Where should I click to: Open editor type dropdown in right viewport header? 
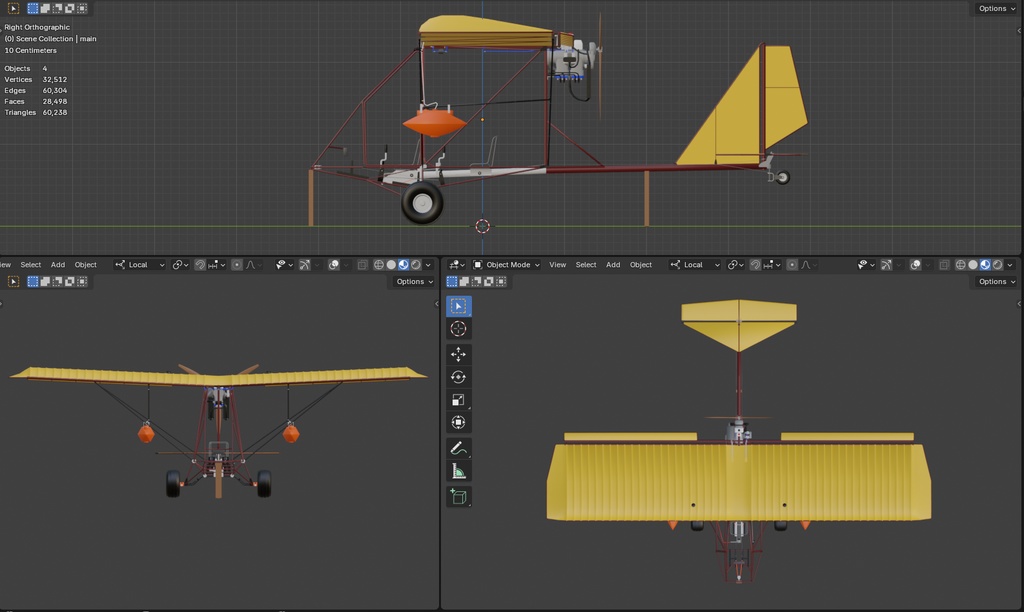point(456,265)
